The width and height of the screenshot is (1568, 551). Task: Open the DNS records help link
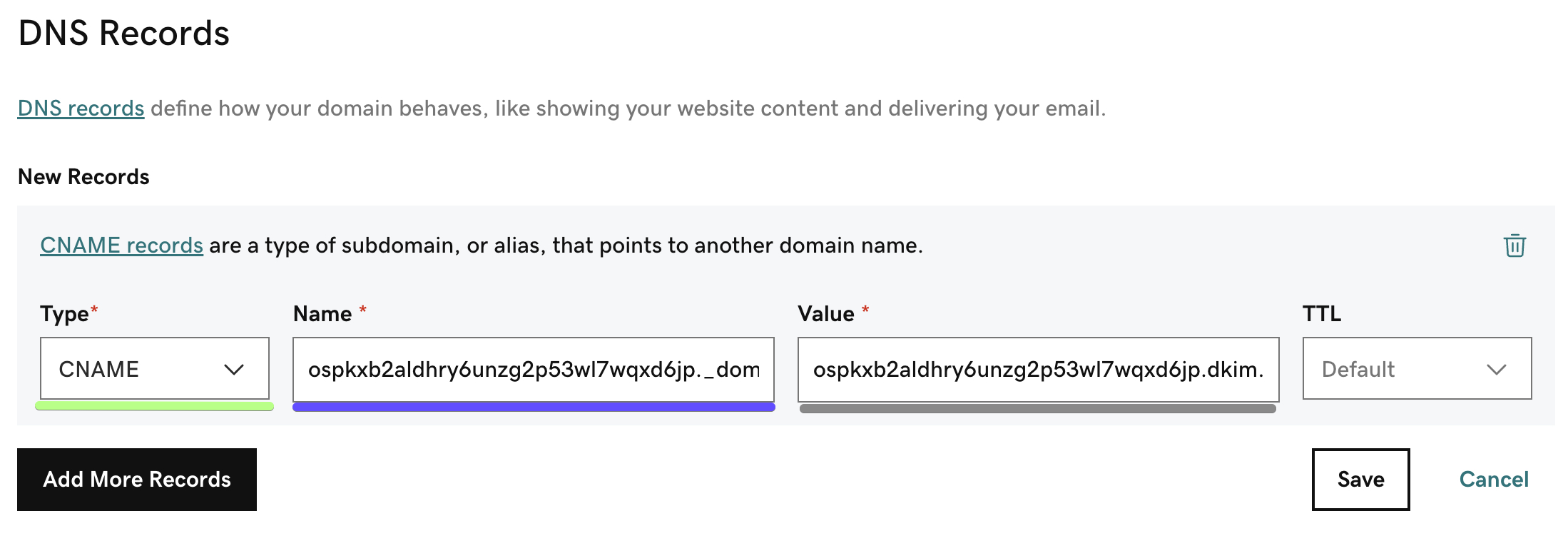(x=81, y=108)
